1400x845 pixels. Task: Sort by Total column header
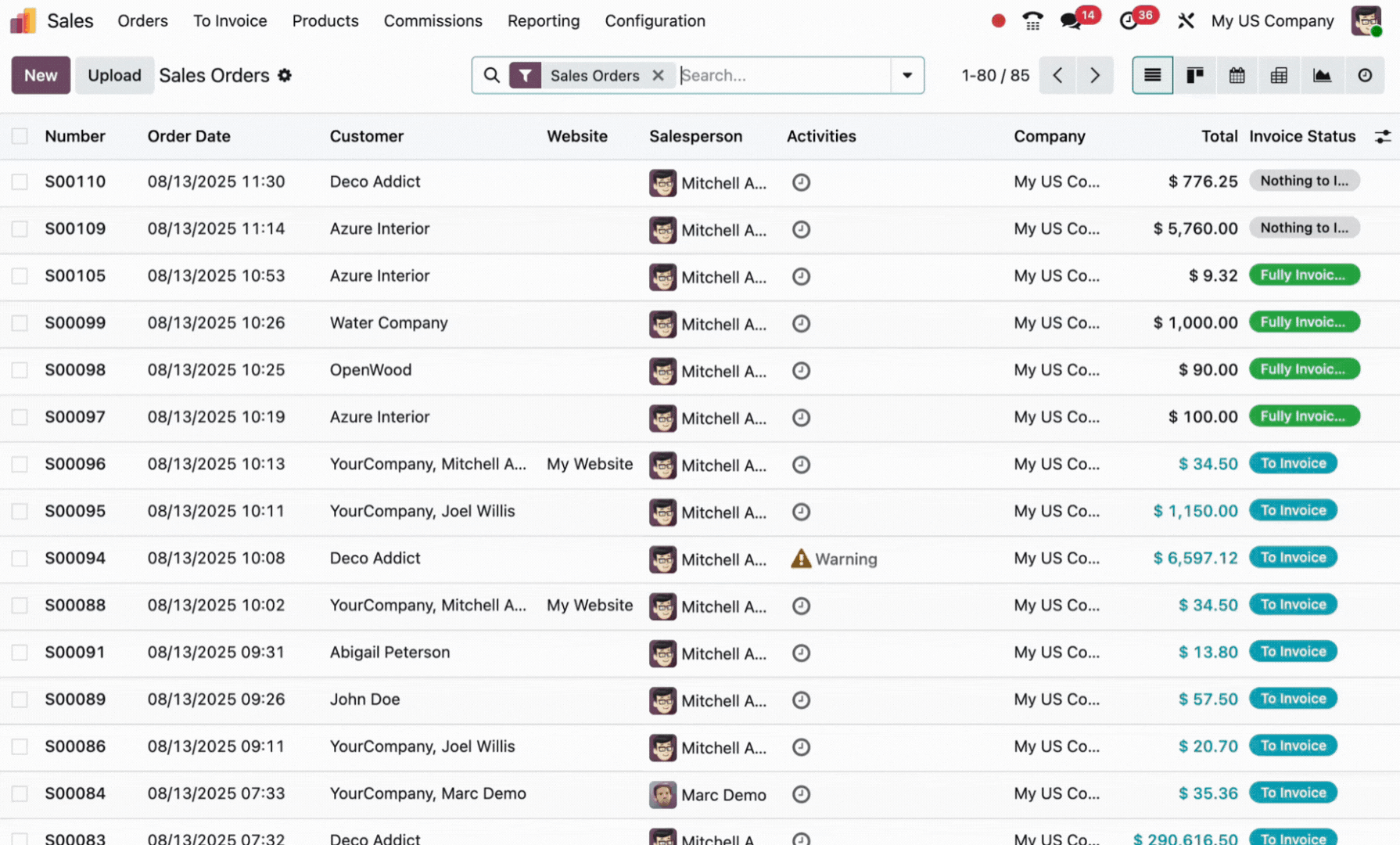(x=1219, y=136)
